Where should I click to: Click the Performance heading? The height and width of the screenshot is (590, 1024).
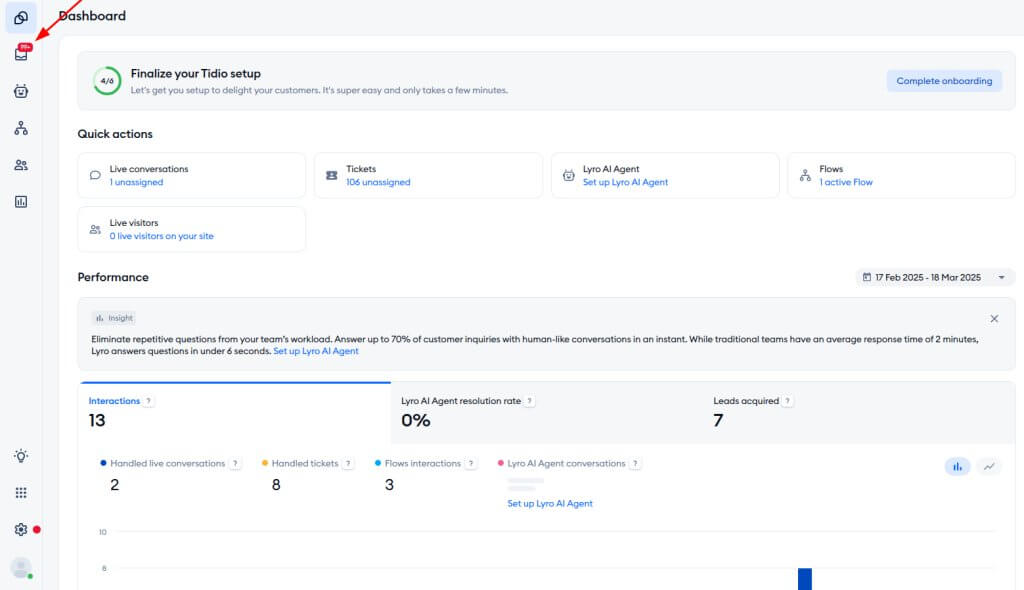(x=113, y=277)
